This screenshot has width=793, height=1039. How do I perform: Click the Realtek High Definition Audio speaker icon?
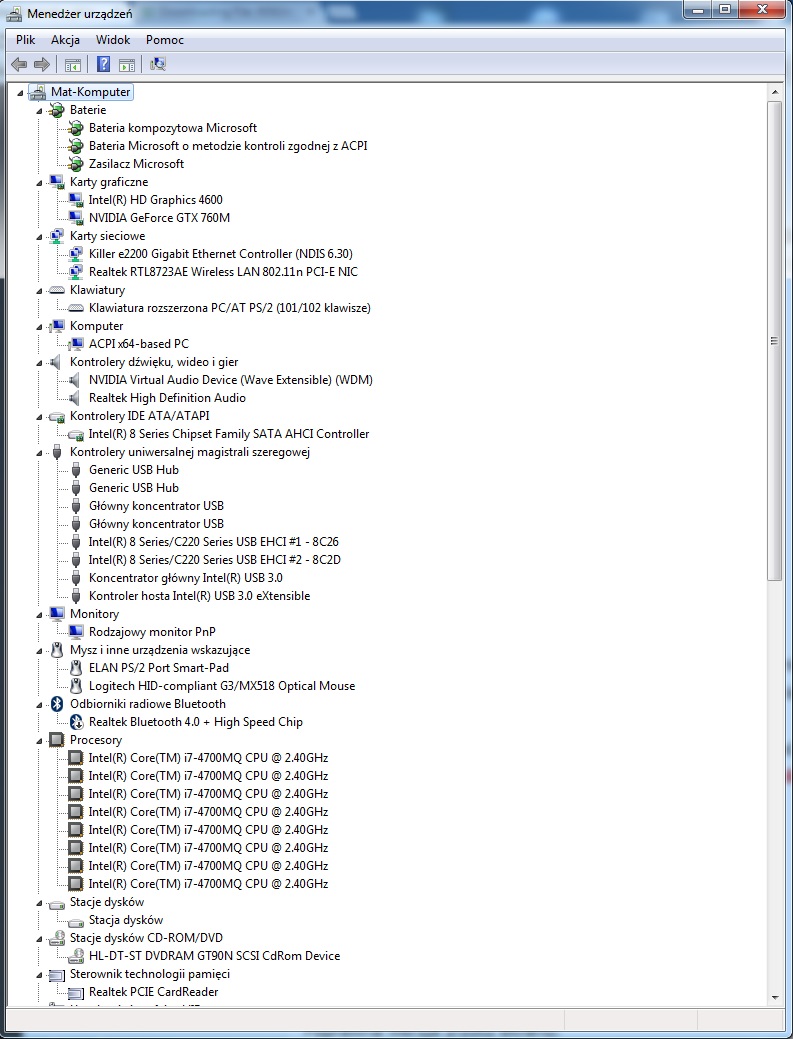tap(75, 398)
